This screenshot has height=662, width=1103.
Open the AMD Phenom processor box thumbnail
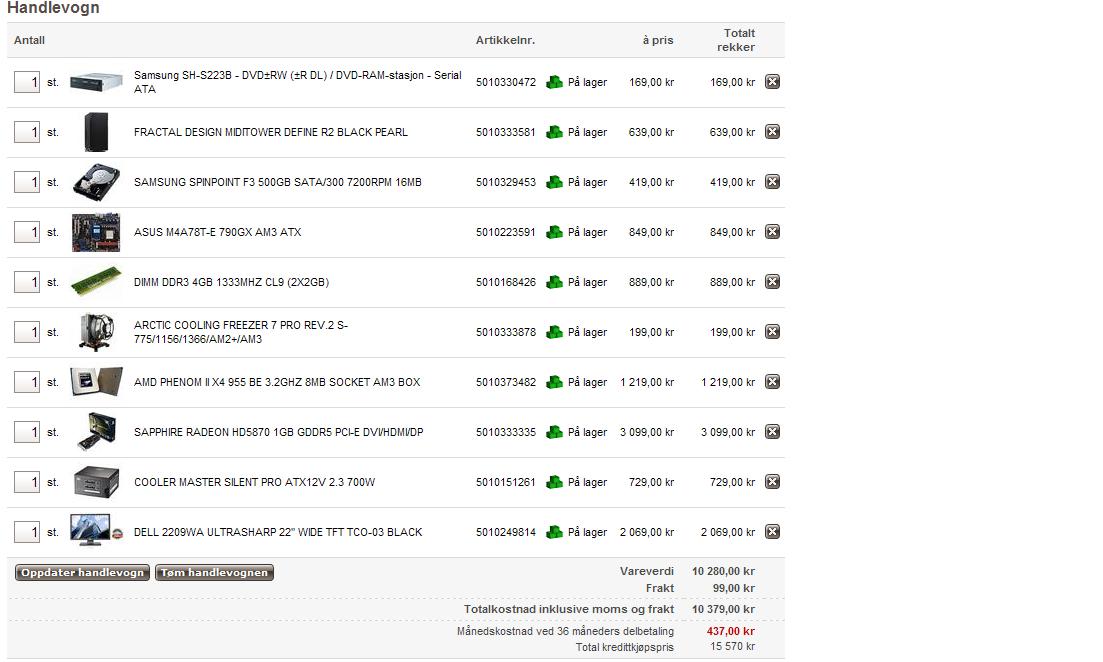click(96, 382)
